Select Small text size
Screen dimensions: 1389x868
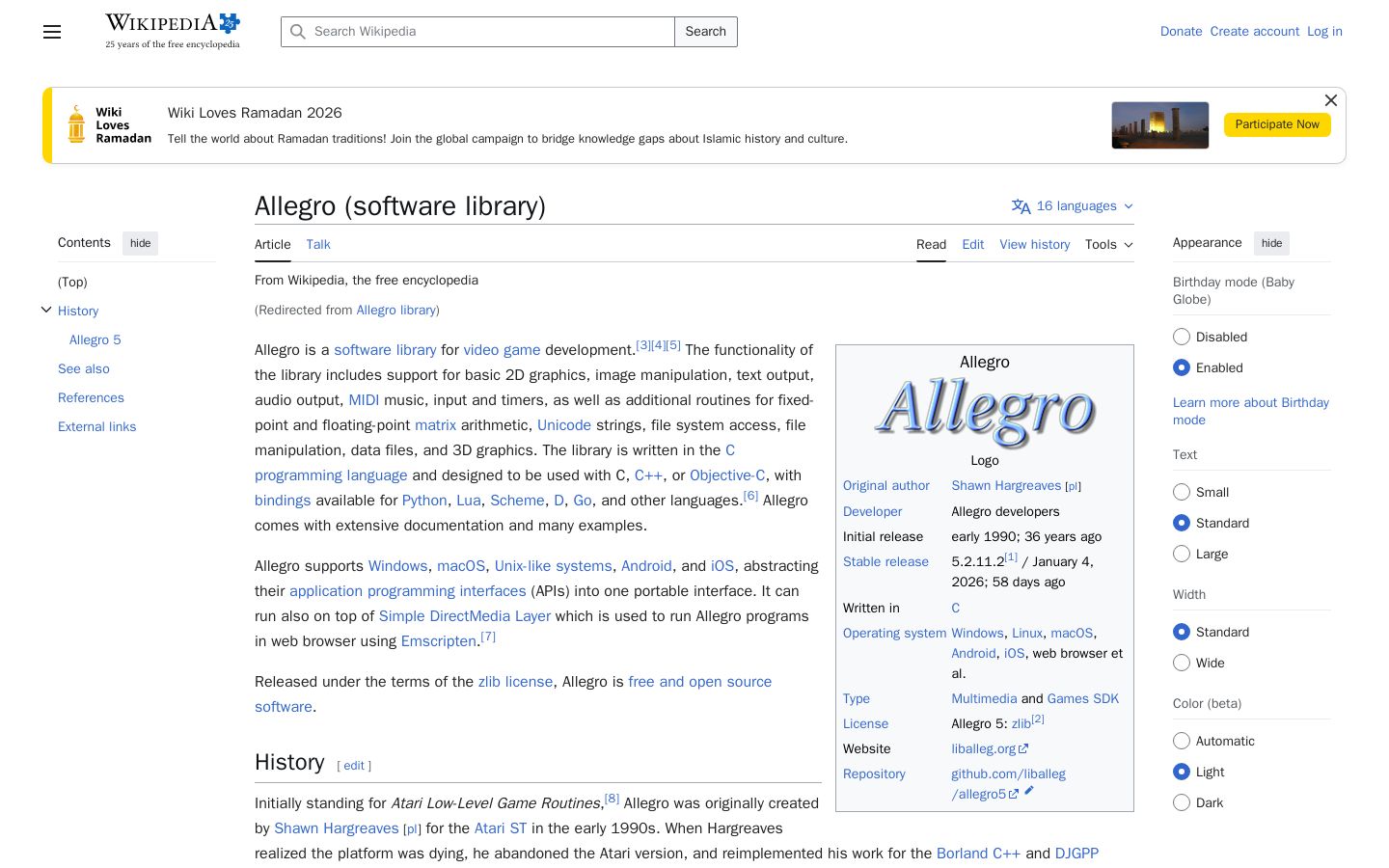coord(1182,492)
